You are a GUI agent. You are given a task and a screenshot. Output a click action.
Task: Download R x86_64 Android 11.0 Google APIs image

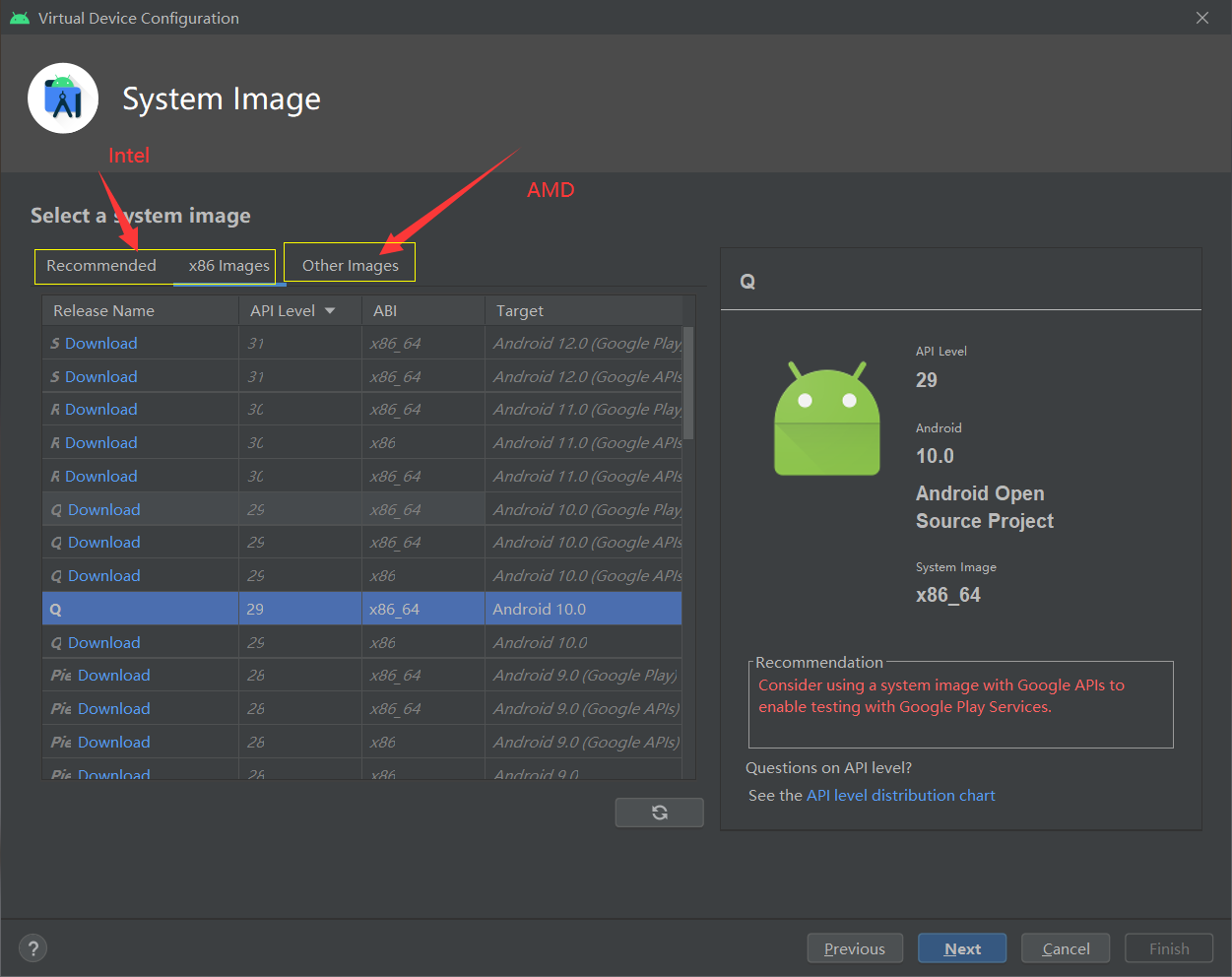(x=101, y=477)
